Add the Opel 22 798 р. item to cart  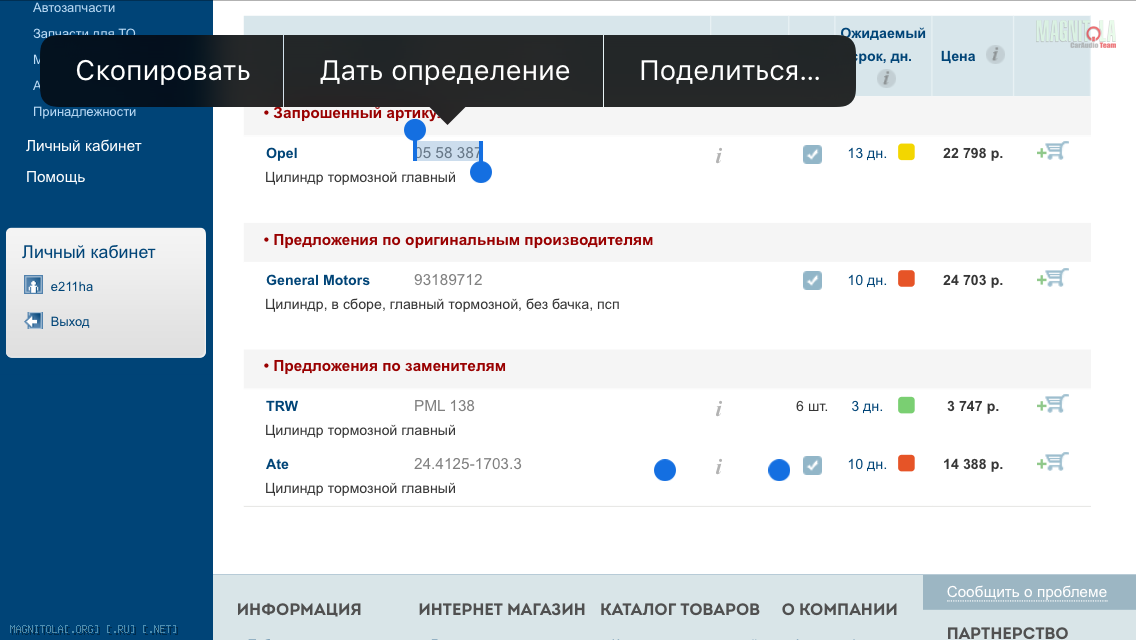pyautogui.click(x=1053, y=151)
